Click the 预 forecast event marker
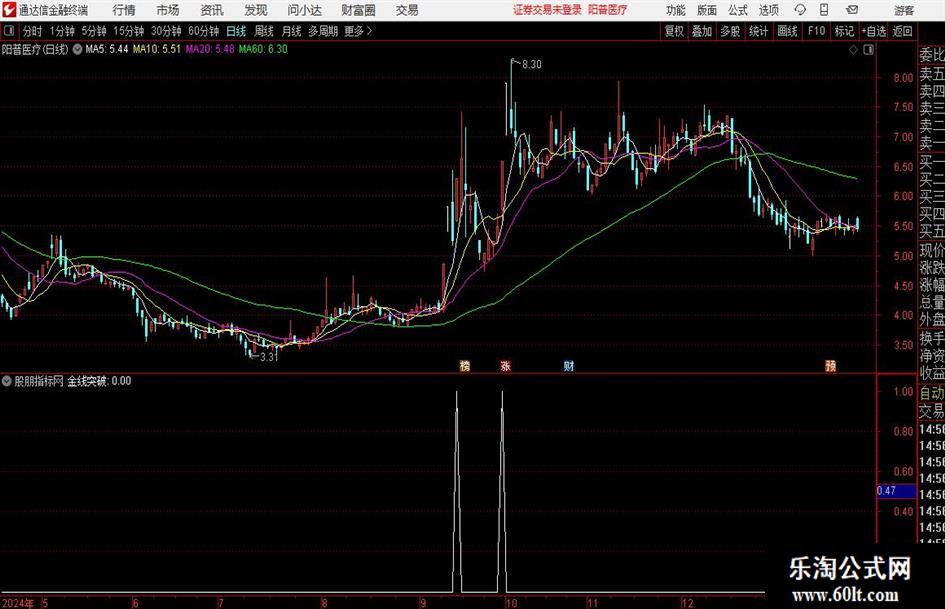Viewport: 945px width, 609px height. tap(830, 365)
